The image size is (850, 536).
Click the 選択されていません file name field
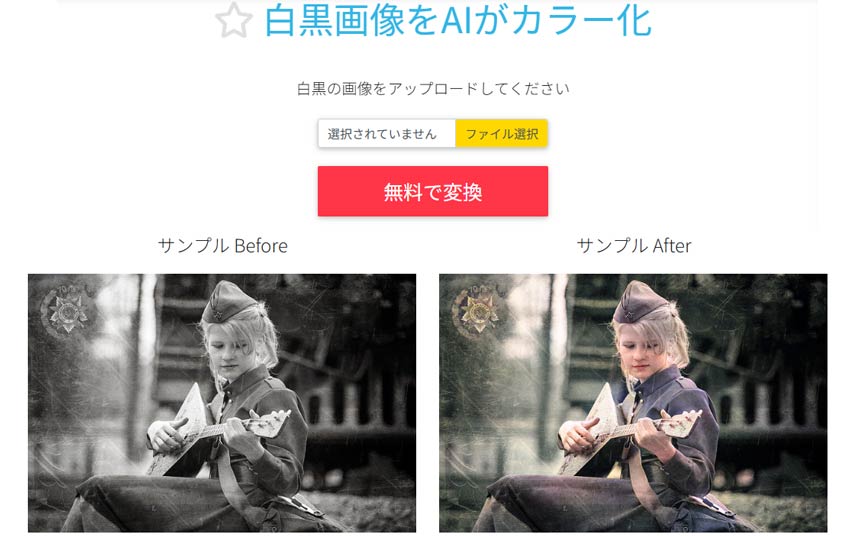click(387, 133)
